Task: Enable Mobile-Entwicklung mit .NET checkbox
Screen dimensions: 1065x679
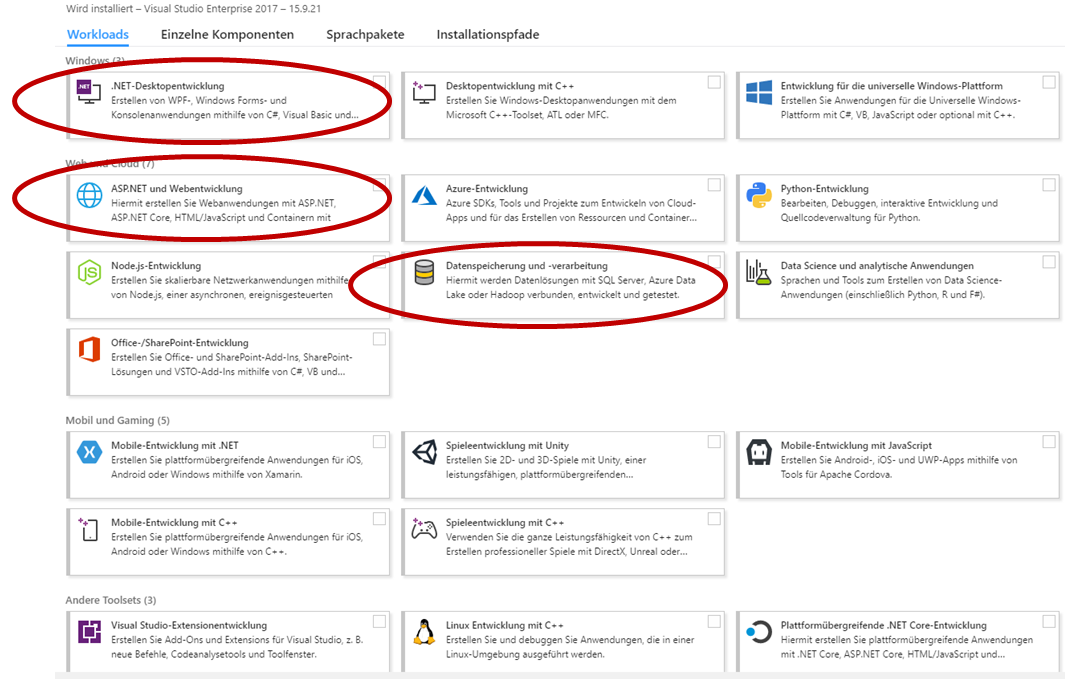Action: pos(379,441)
